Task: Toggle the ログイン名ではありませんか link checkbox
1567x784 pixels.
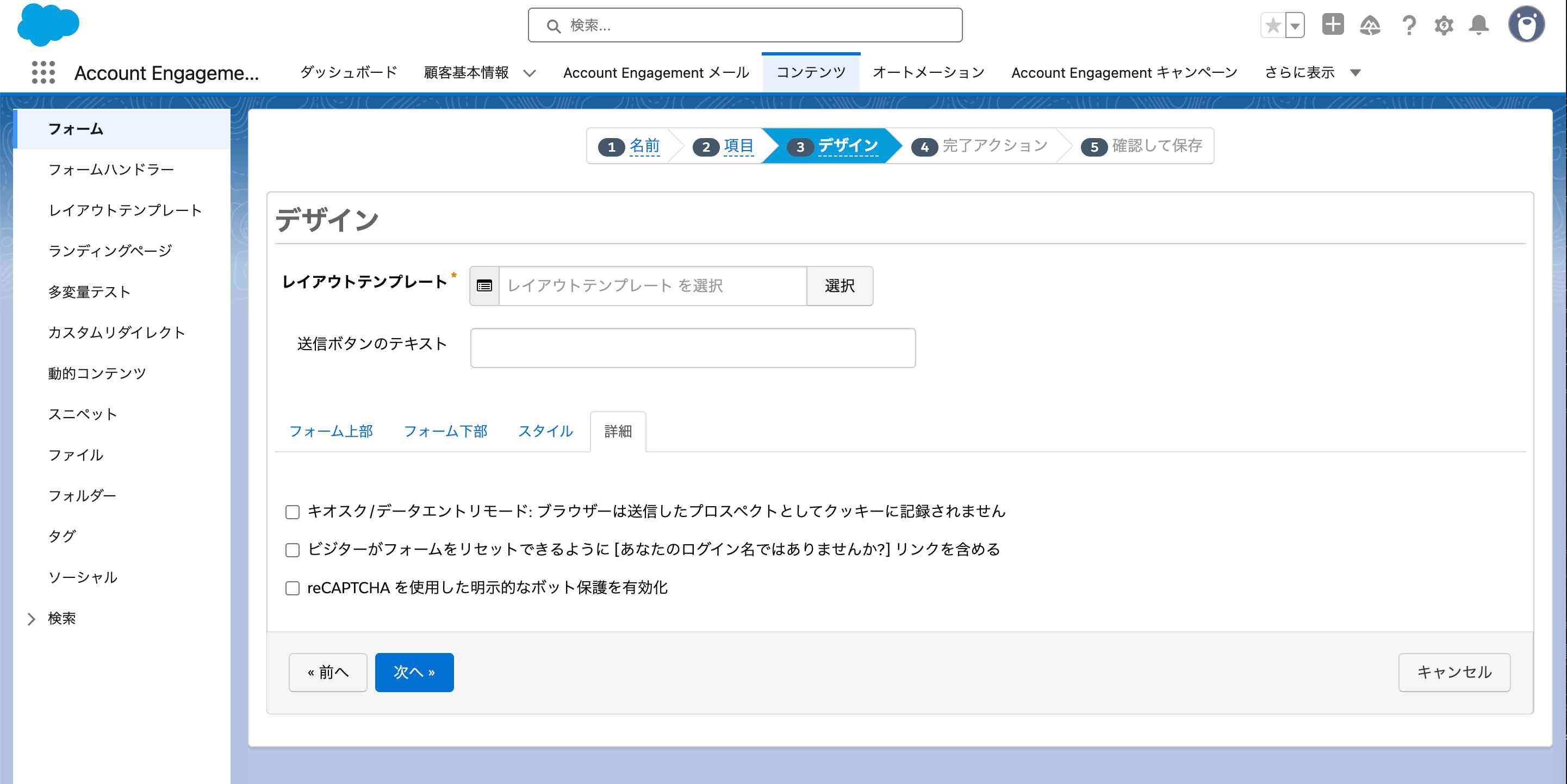Action: (293, 550)
